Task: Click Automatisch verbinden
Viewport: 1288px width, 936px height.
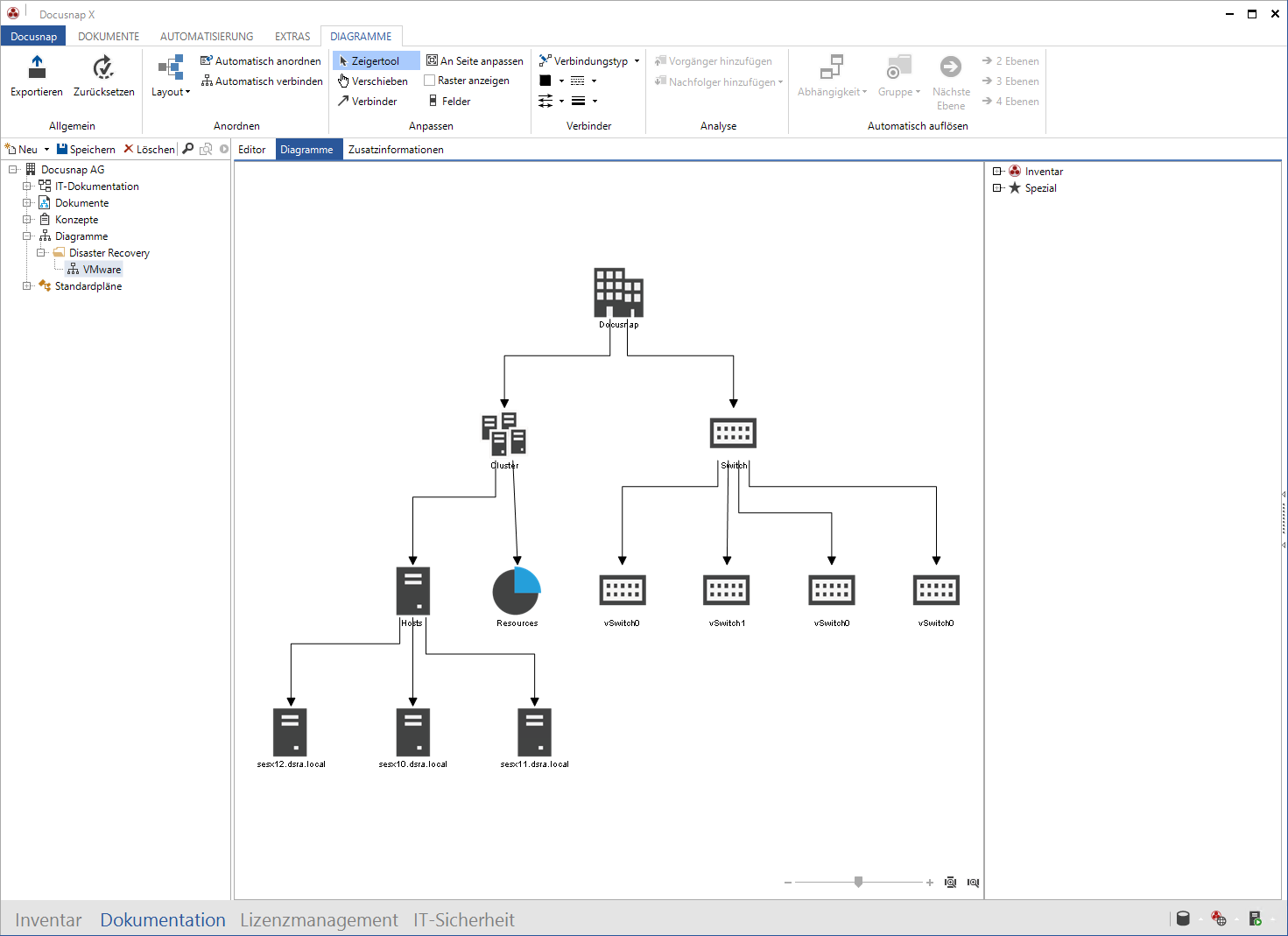Action: [262, 81]
